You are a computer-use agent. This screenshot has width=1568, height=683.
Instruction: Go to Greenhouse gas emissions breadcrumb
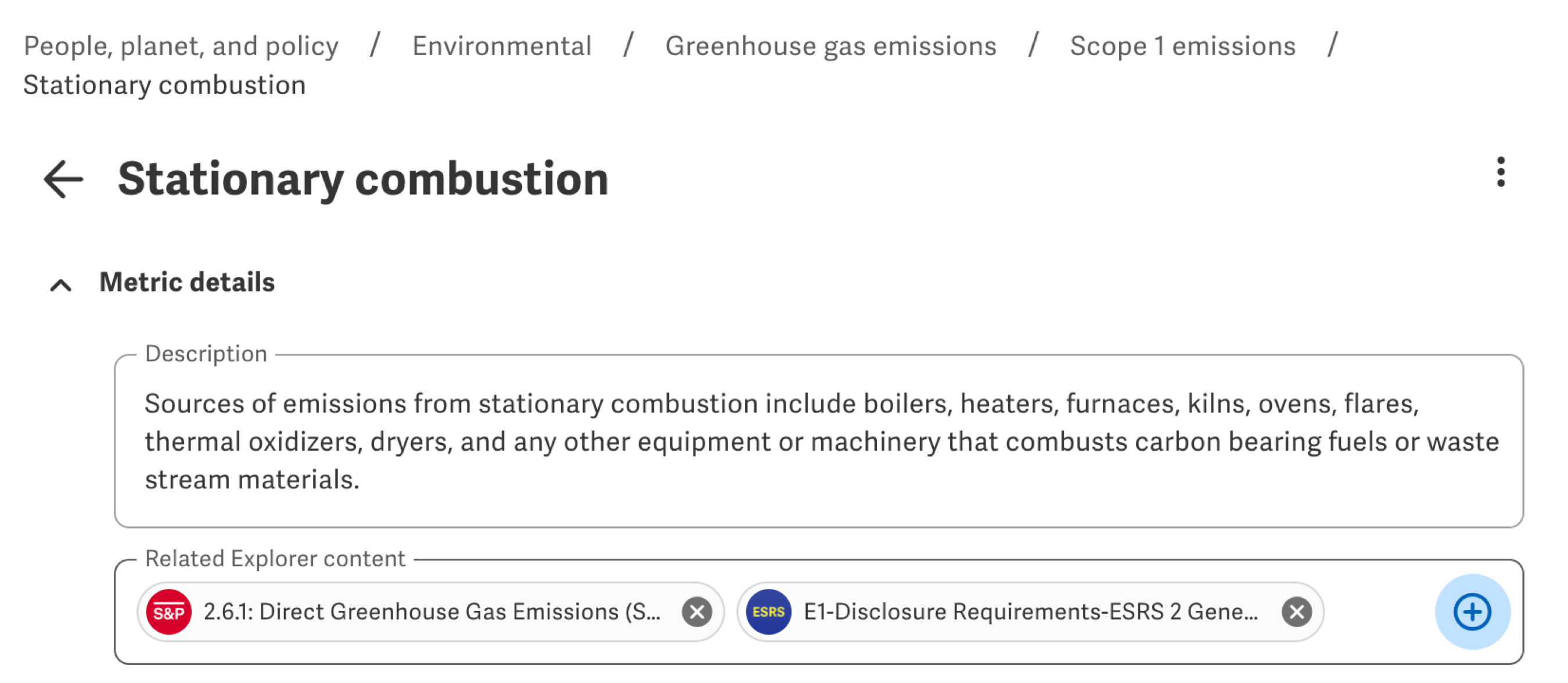tap(830, 46)
